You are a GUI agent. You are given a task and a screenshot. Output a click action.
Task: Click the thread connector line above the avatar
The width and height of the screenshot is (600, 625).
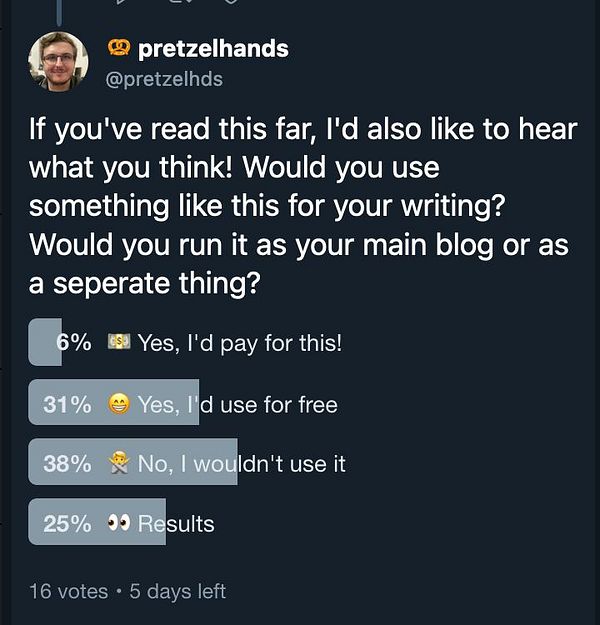pos(58,10)
